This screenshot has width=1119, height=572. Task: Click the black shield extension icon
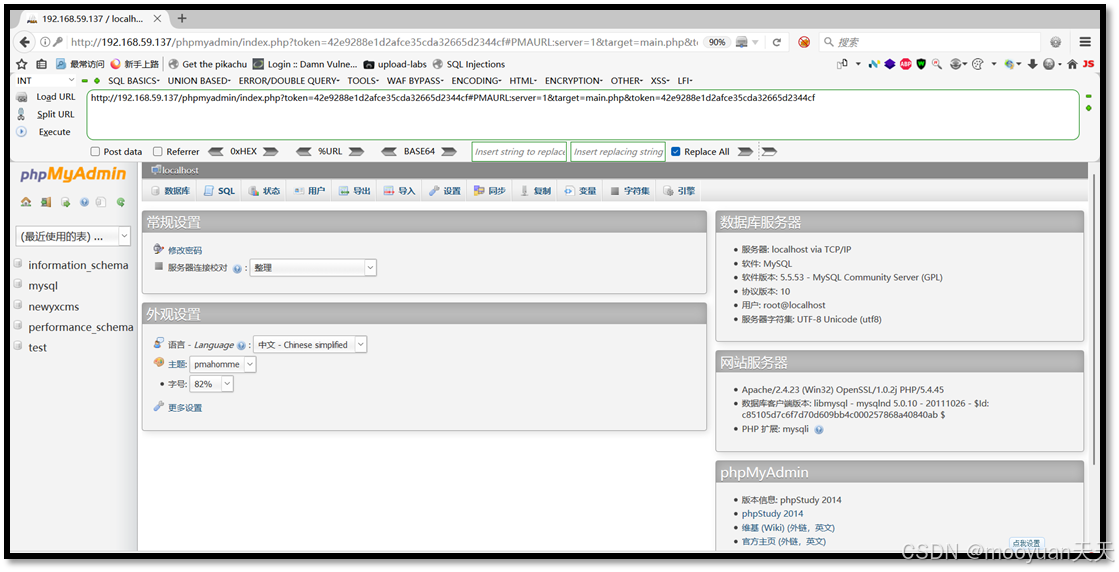(x=921, y=64)
